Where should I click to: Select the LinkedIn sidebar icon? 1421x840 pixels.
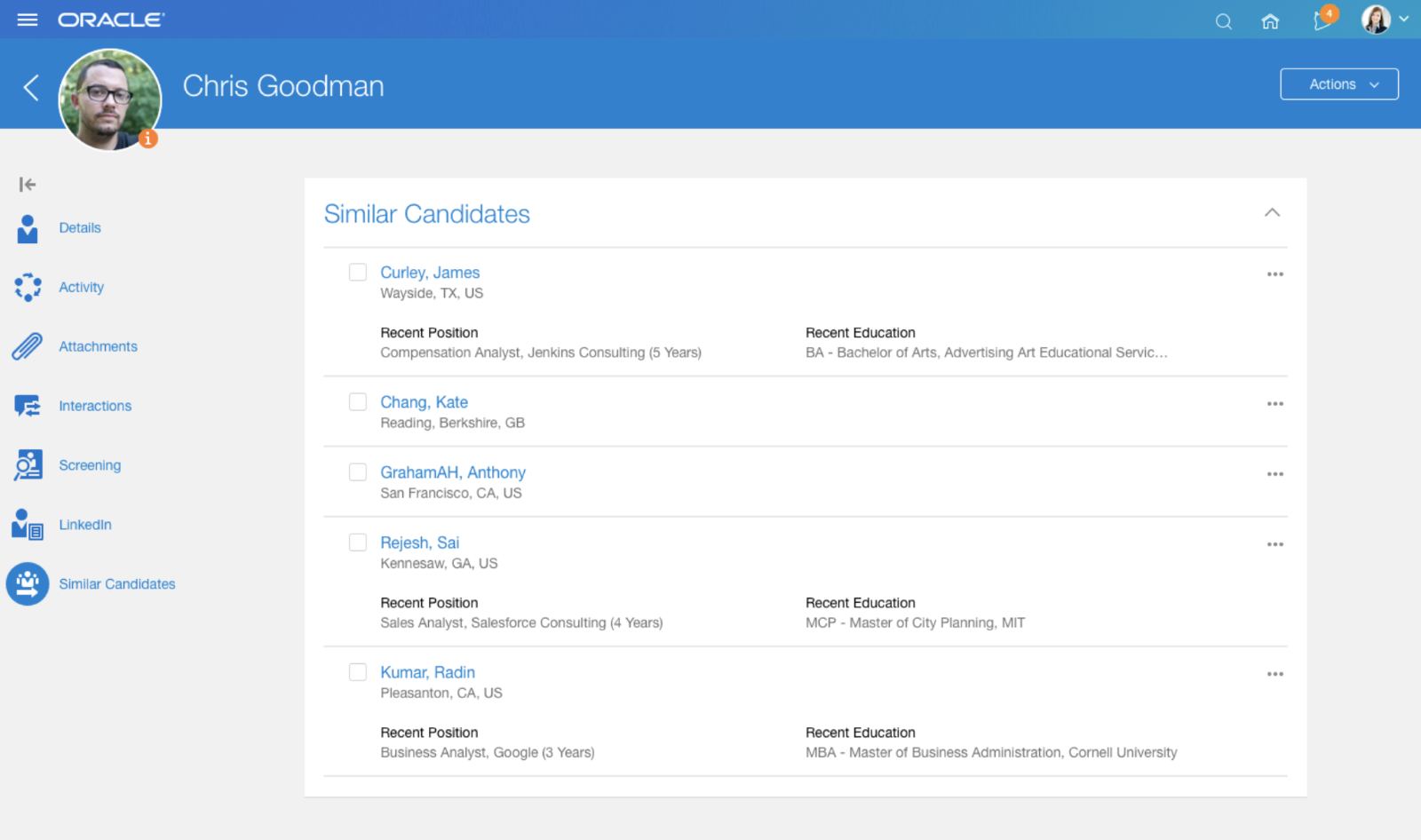(28, 524)
